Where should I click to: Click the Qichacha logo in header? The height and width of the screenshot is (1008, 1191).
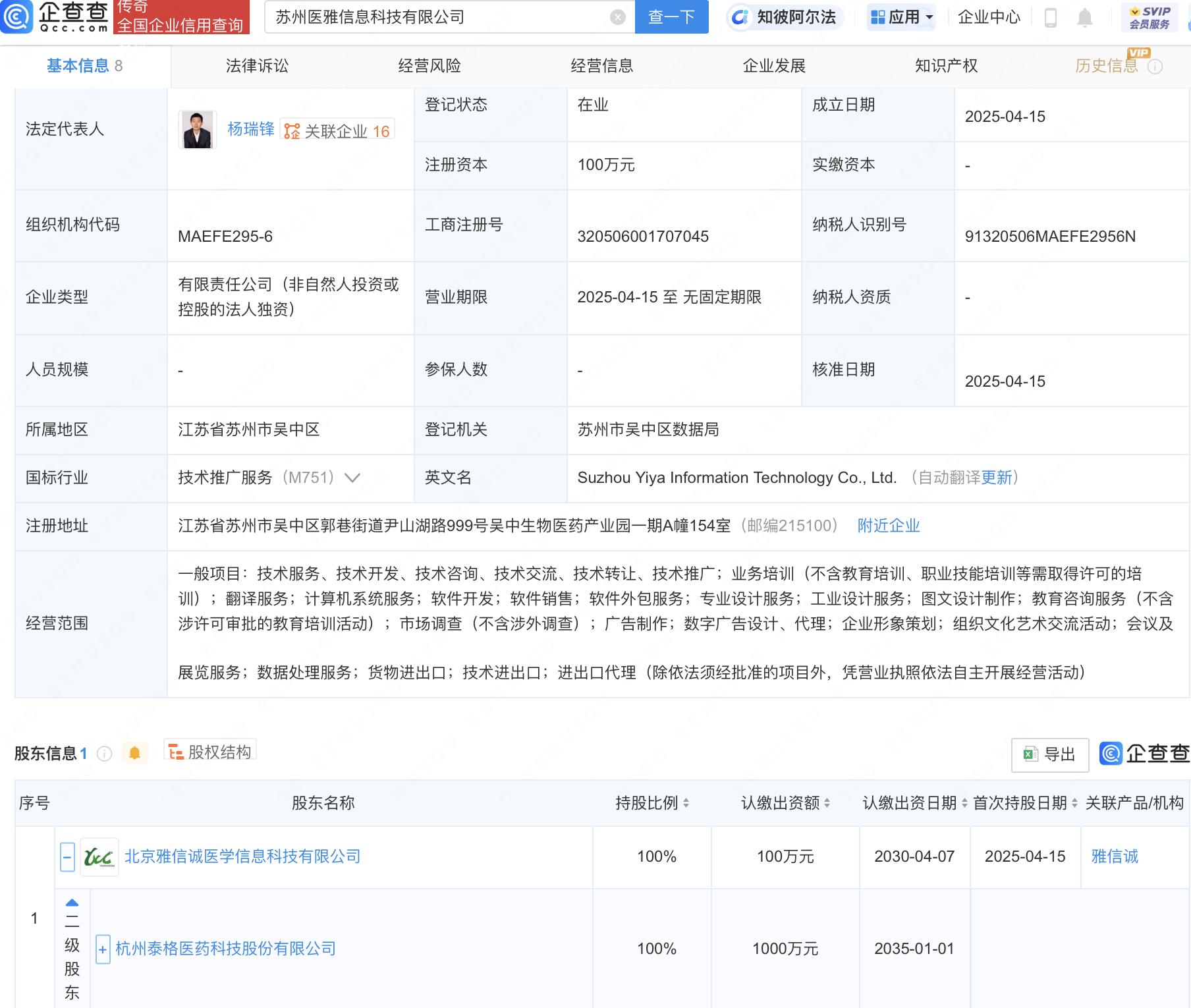[55, 17]
